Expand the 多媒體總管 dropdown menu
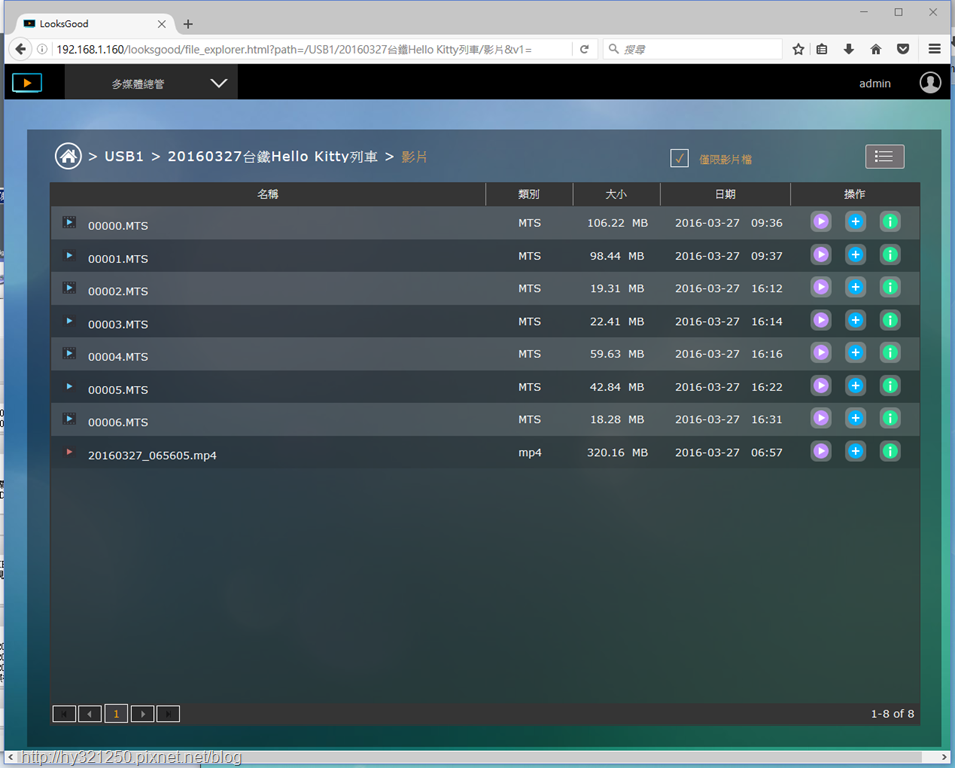955x768 pixels. (x=151, y=83)
